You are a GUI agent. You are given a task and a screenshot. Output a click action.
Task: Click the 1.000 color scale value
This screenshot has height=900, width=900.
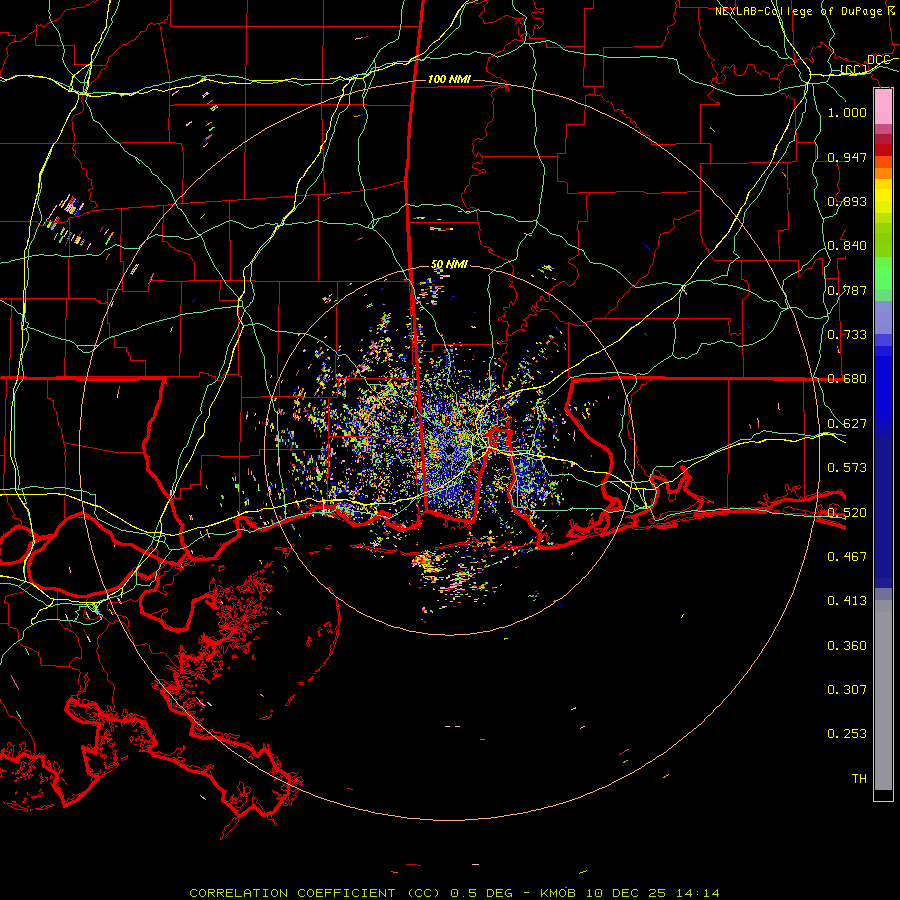pyautogui.click(x=847, y=112)
